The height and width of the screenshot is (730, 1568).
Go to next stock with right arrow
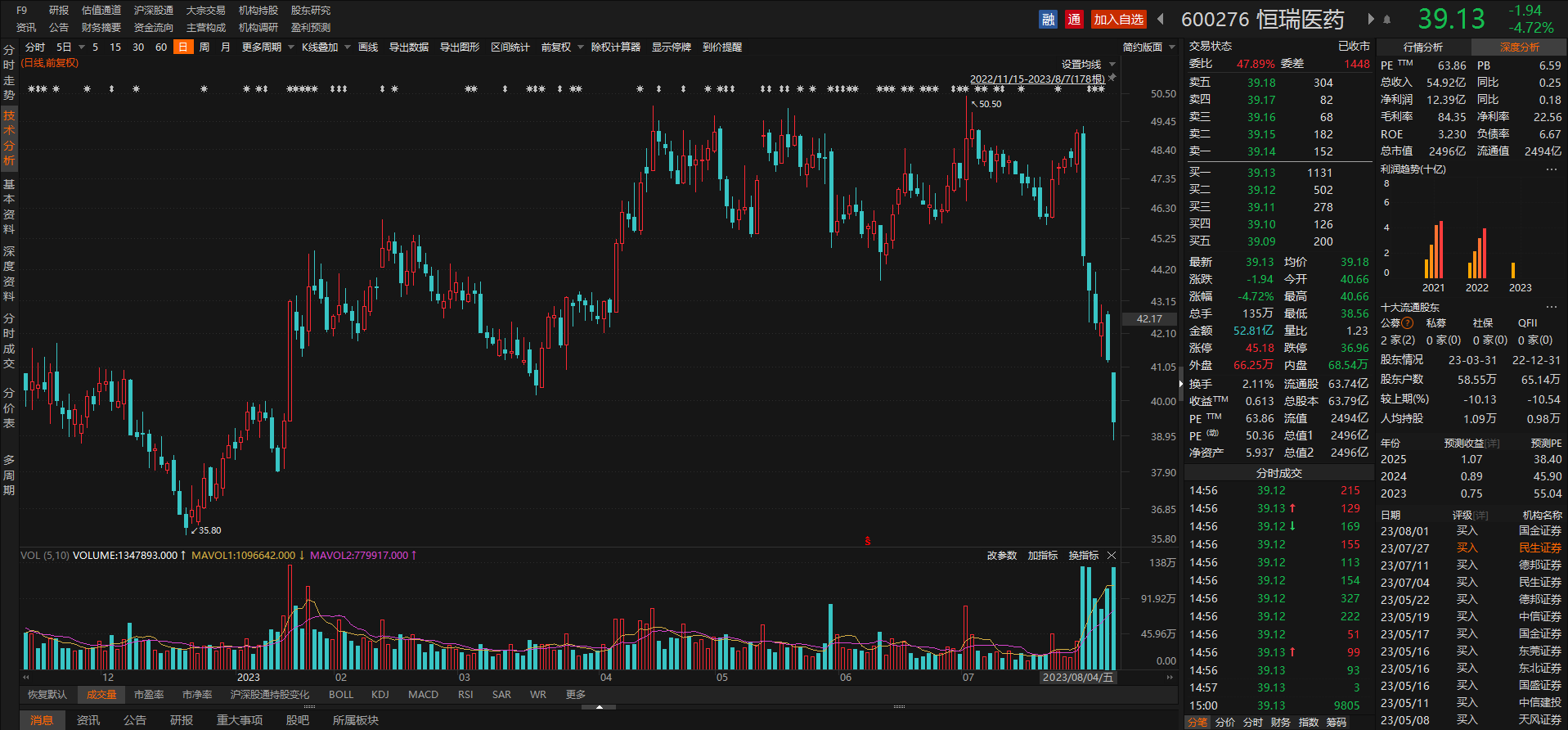(1372, 19)
